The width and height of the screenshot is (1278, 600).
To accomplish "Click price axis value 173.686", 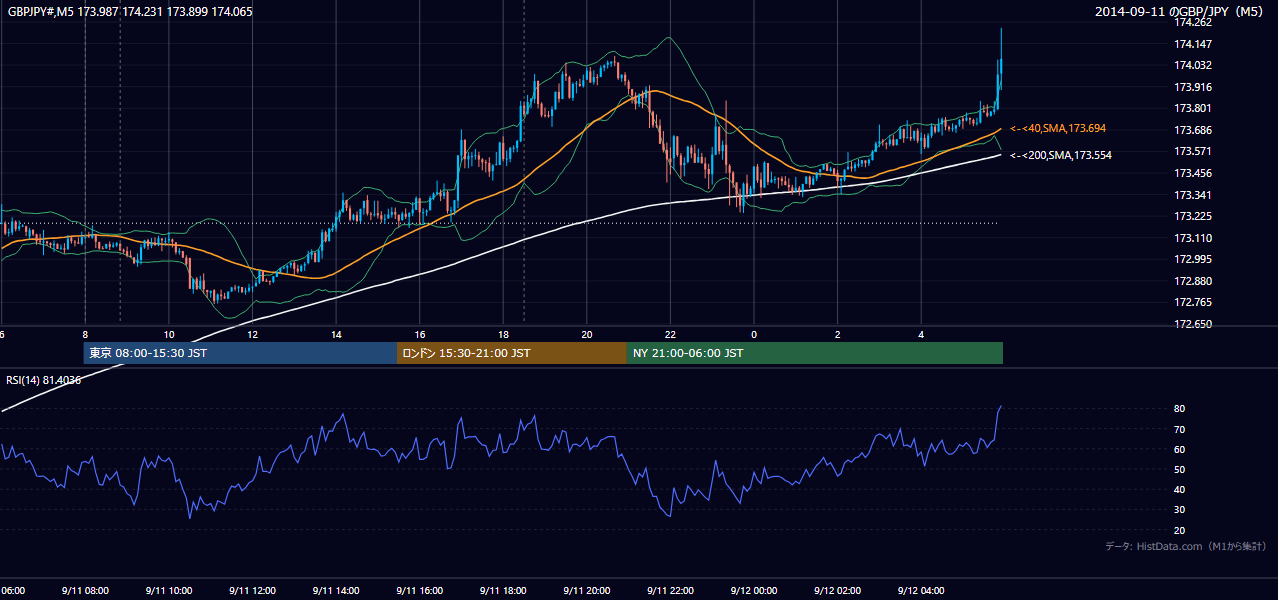I will pos(1192,130).
